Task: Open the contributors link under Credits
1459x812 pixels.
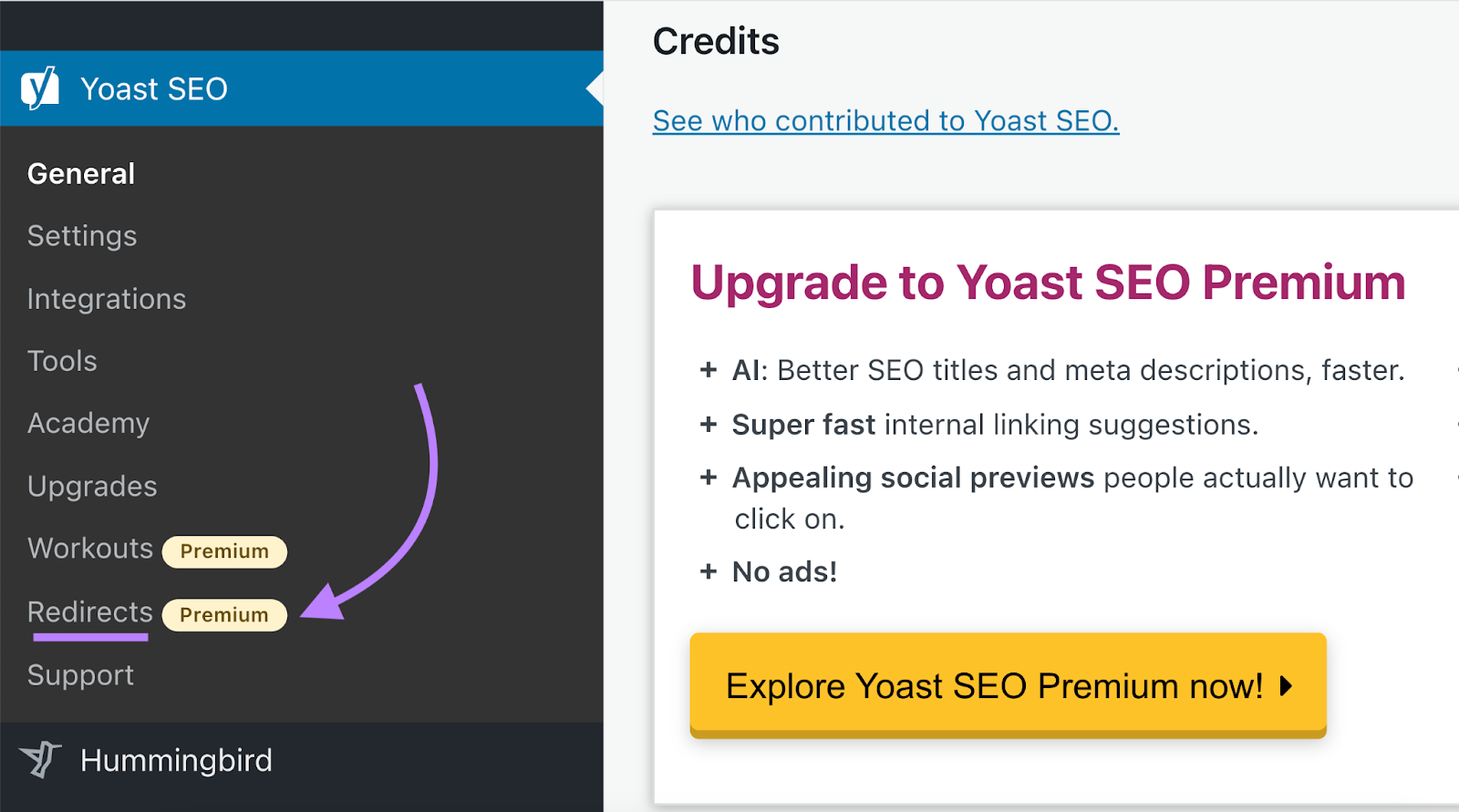Action: coord(885,119)
